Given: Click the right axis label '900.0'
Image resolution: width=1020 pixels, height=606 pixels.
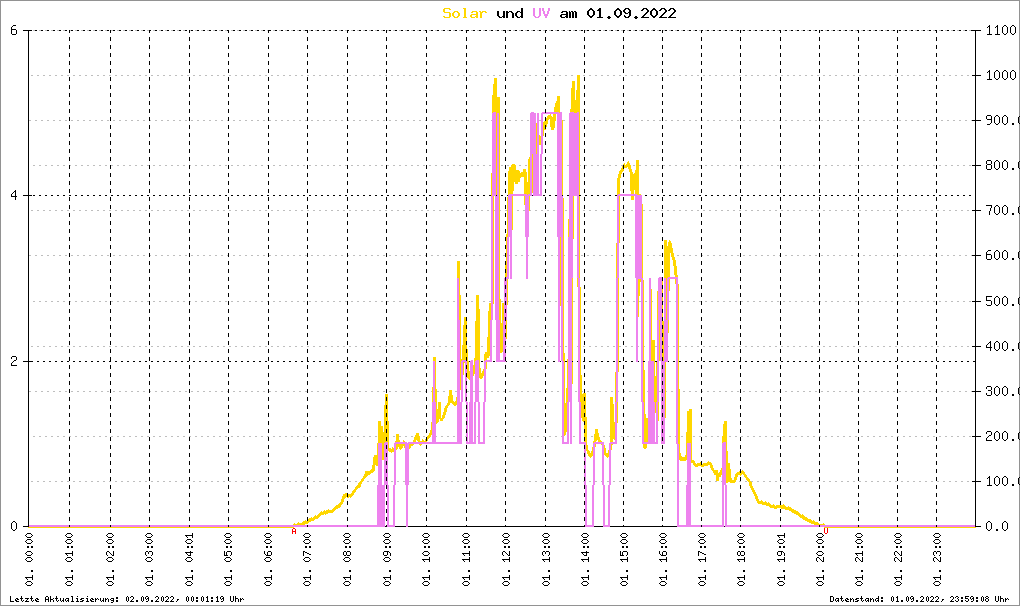Looking at the screenshot, I should 1002,120.
